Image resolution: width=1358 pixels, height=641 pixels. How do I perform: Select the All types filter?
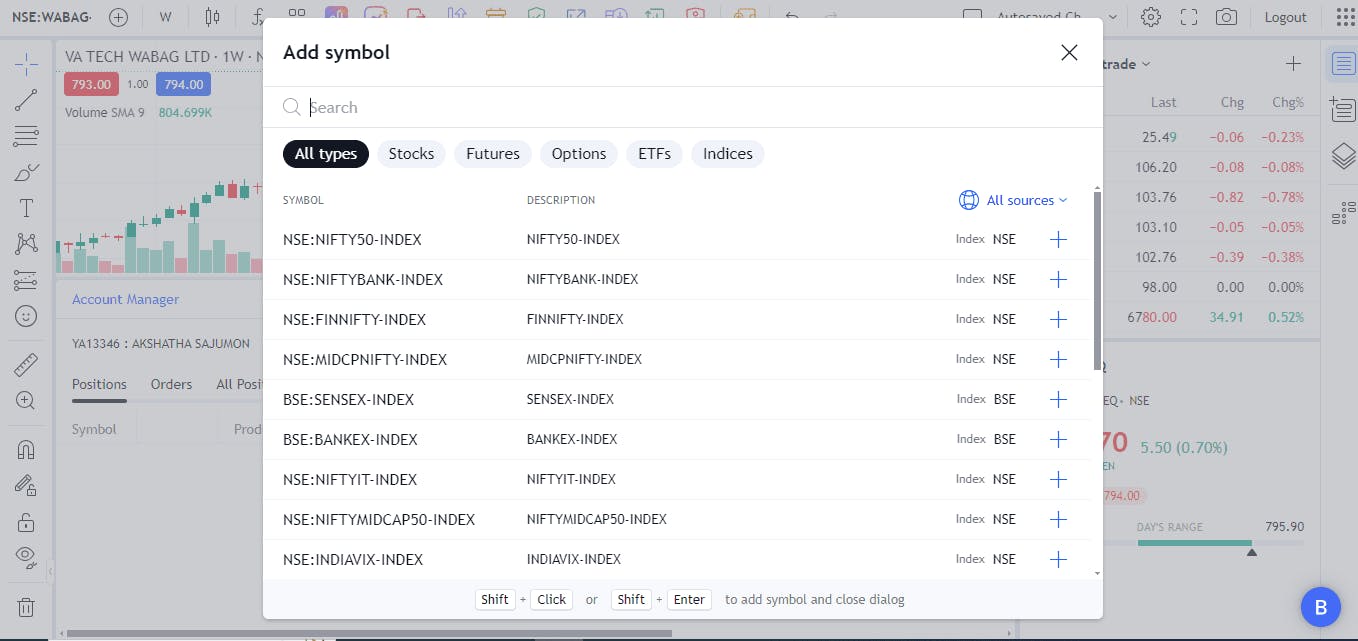pyautogui.click(x=326, y=153)
